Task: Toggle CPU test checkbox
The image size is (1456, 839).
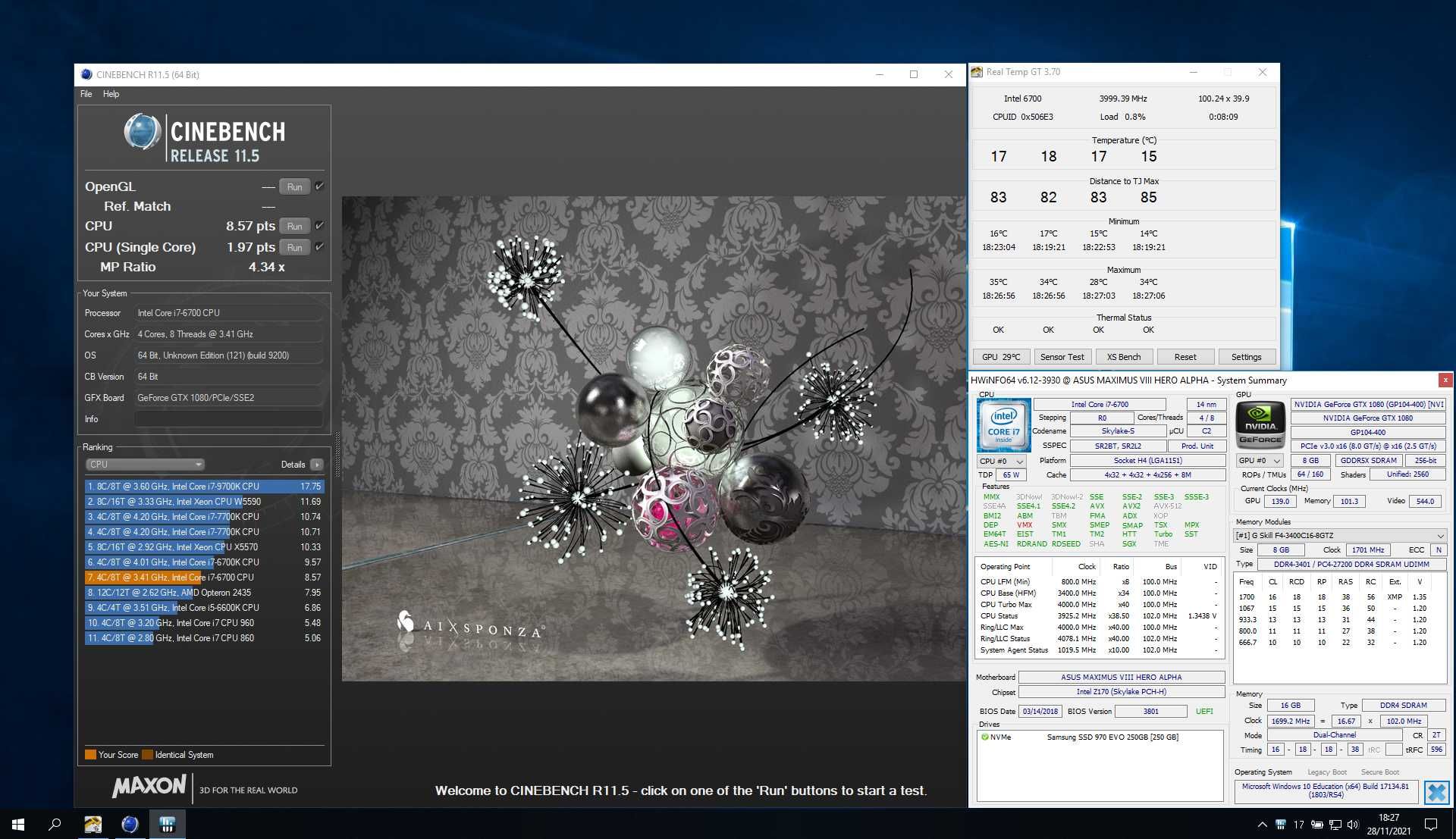Action: pos(320,226)
